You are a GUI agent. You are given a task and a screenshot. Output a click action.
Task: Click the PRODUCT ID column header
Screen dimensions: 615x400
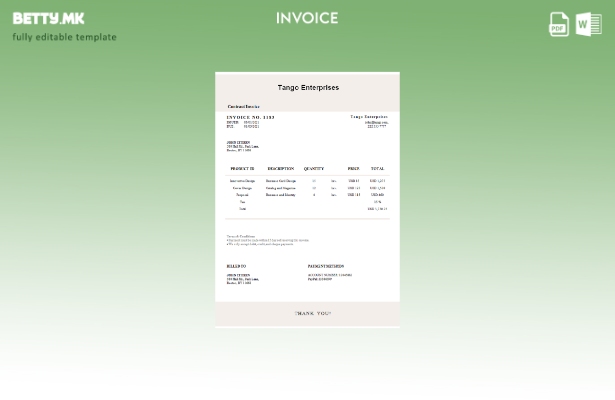(x=242, y=169)
